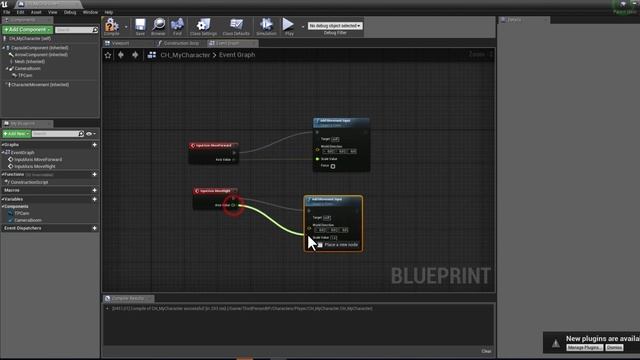Select CameraBoom in Components tree

28,69
